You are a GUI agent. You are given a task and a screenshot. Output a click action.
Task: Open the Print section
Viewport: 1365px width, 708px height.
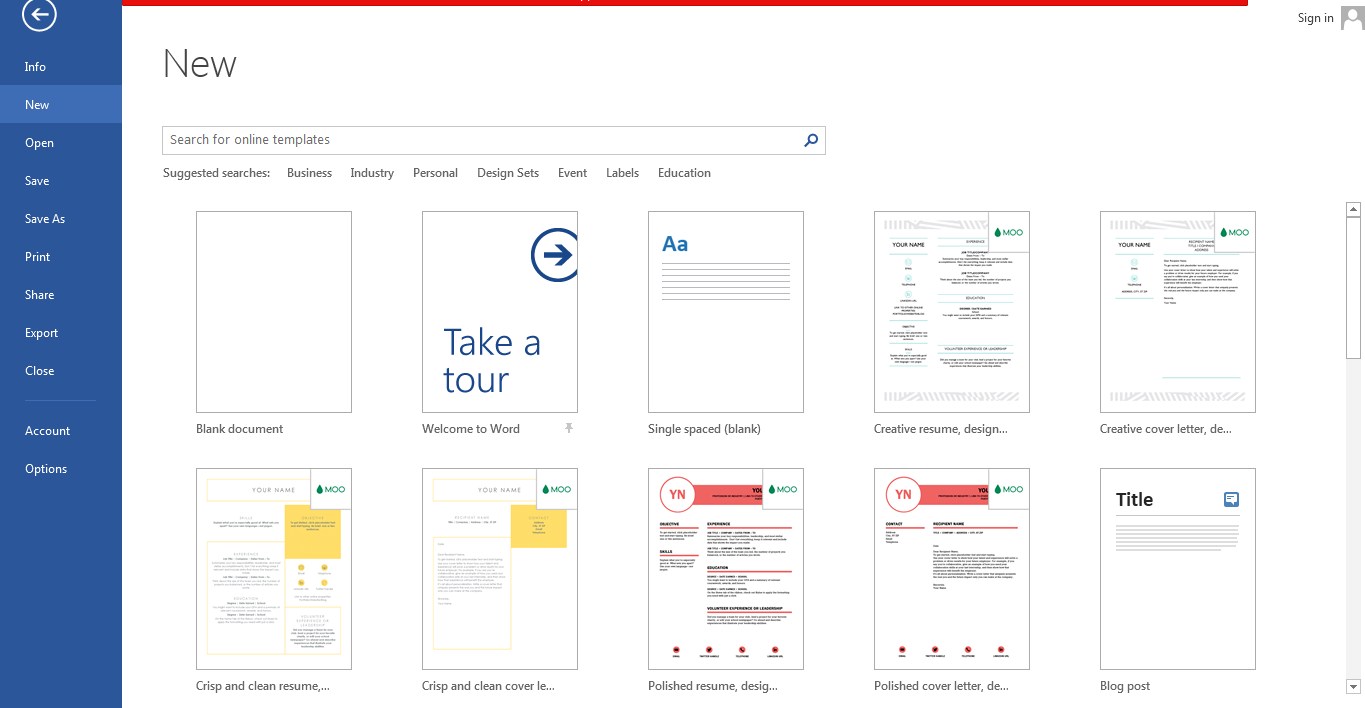[x=37, y=256]
